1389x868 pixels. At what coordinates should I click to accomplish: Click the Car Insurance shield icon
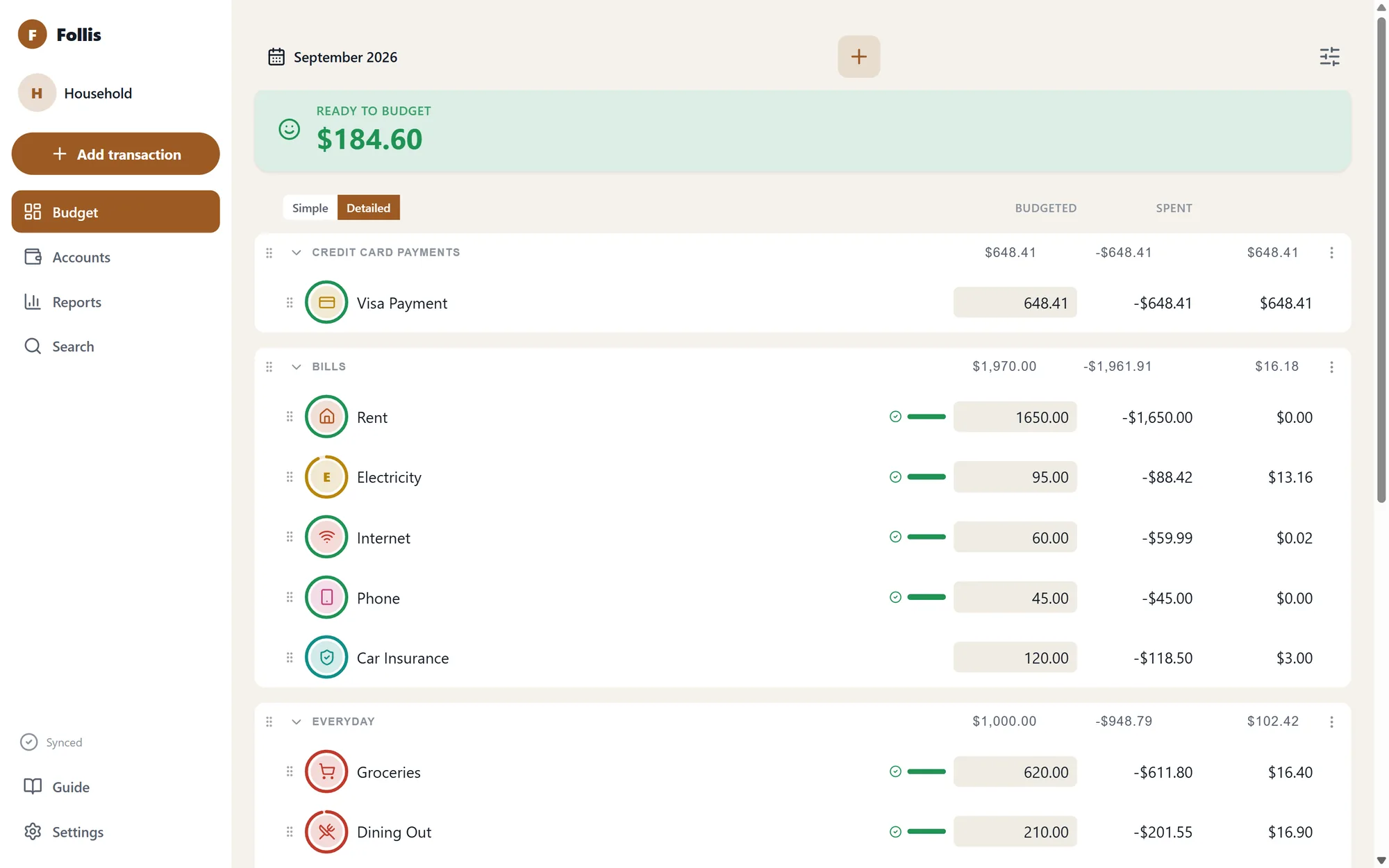[326, 657]
